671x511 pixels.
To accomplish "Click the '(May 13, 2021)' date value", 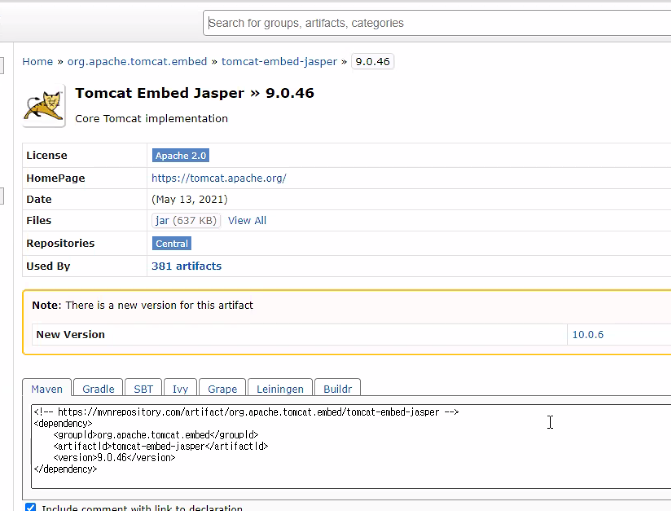I will 190,199.
